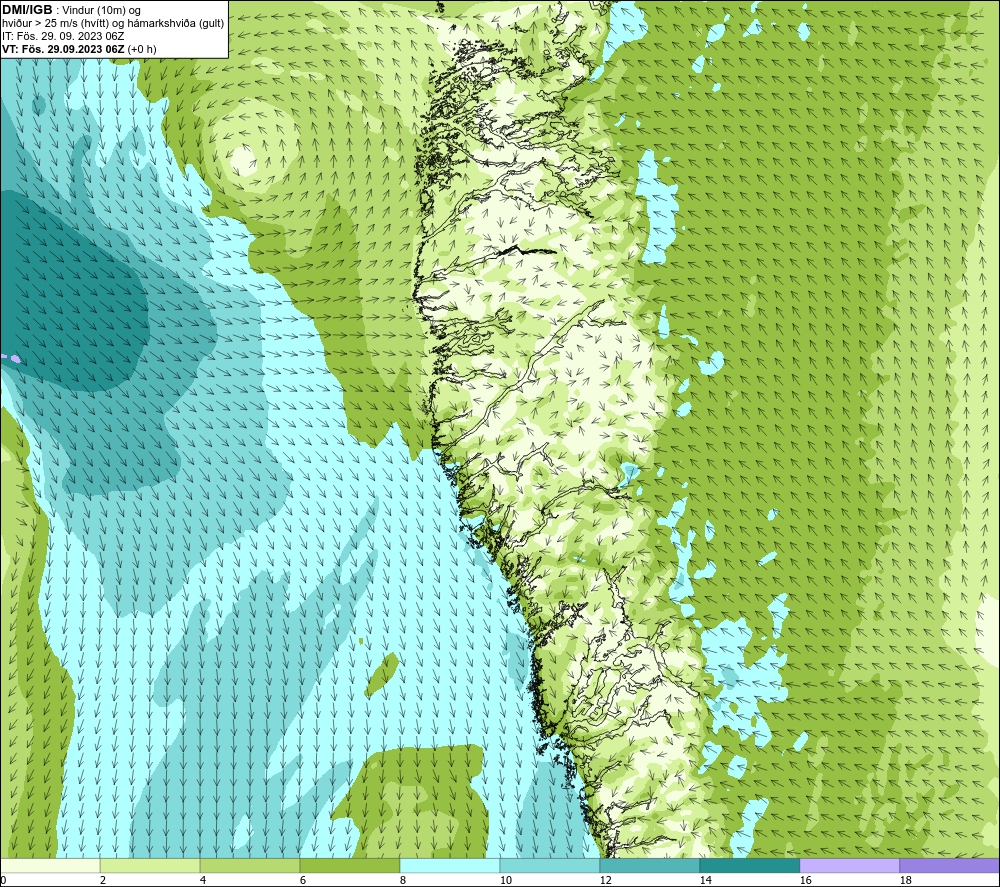The image size is (1000, 887).
Task: Click the small purple patch at left map edge
Action: (x=13, y=359)
